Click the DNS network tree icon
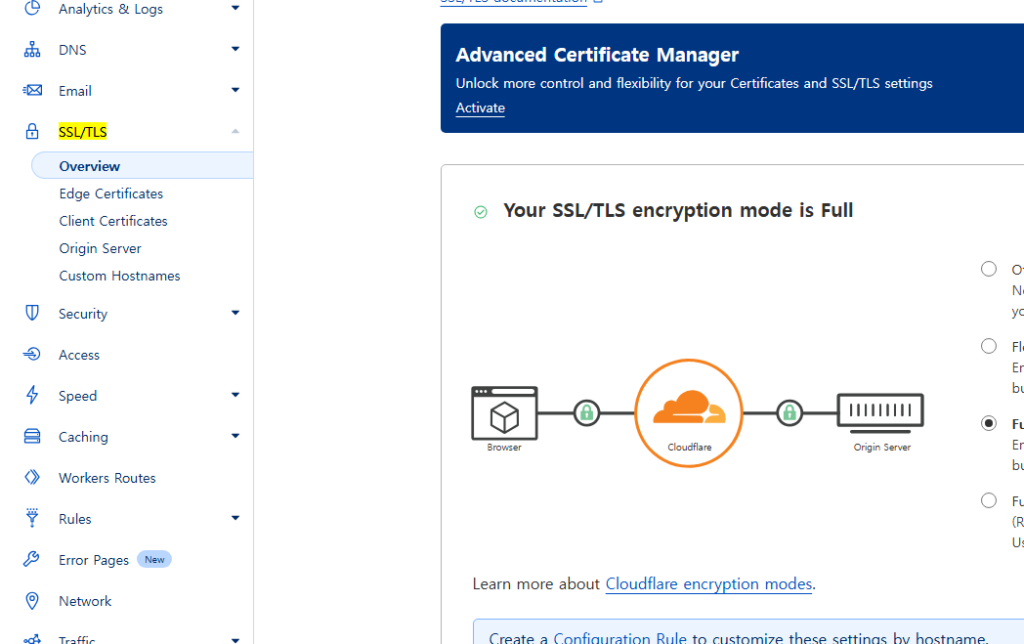1024x644 pixels. pos(32,50)
